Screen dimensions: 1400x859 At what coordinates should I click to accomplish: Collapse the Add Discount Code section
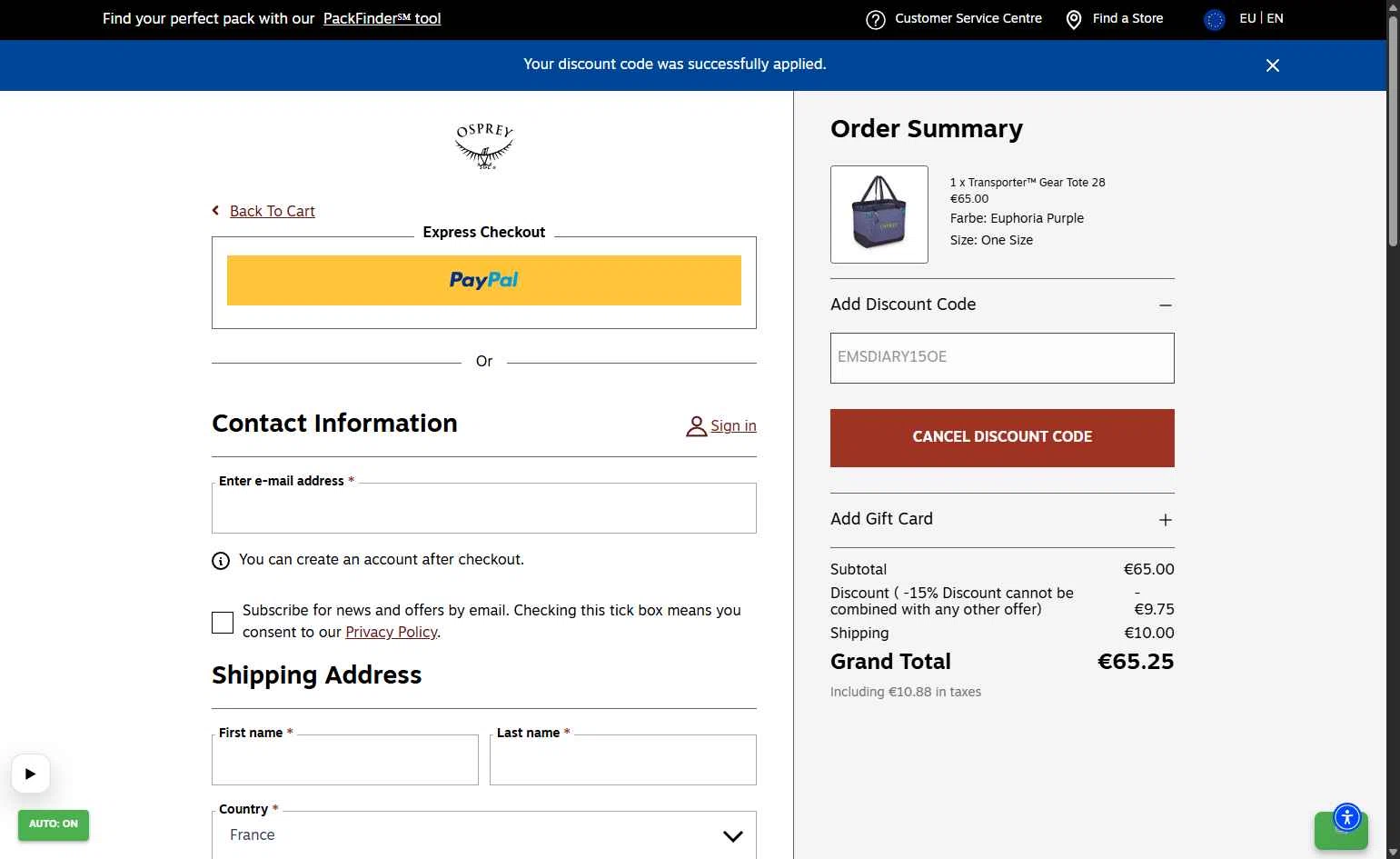(1165, 305)
